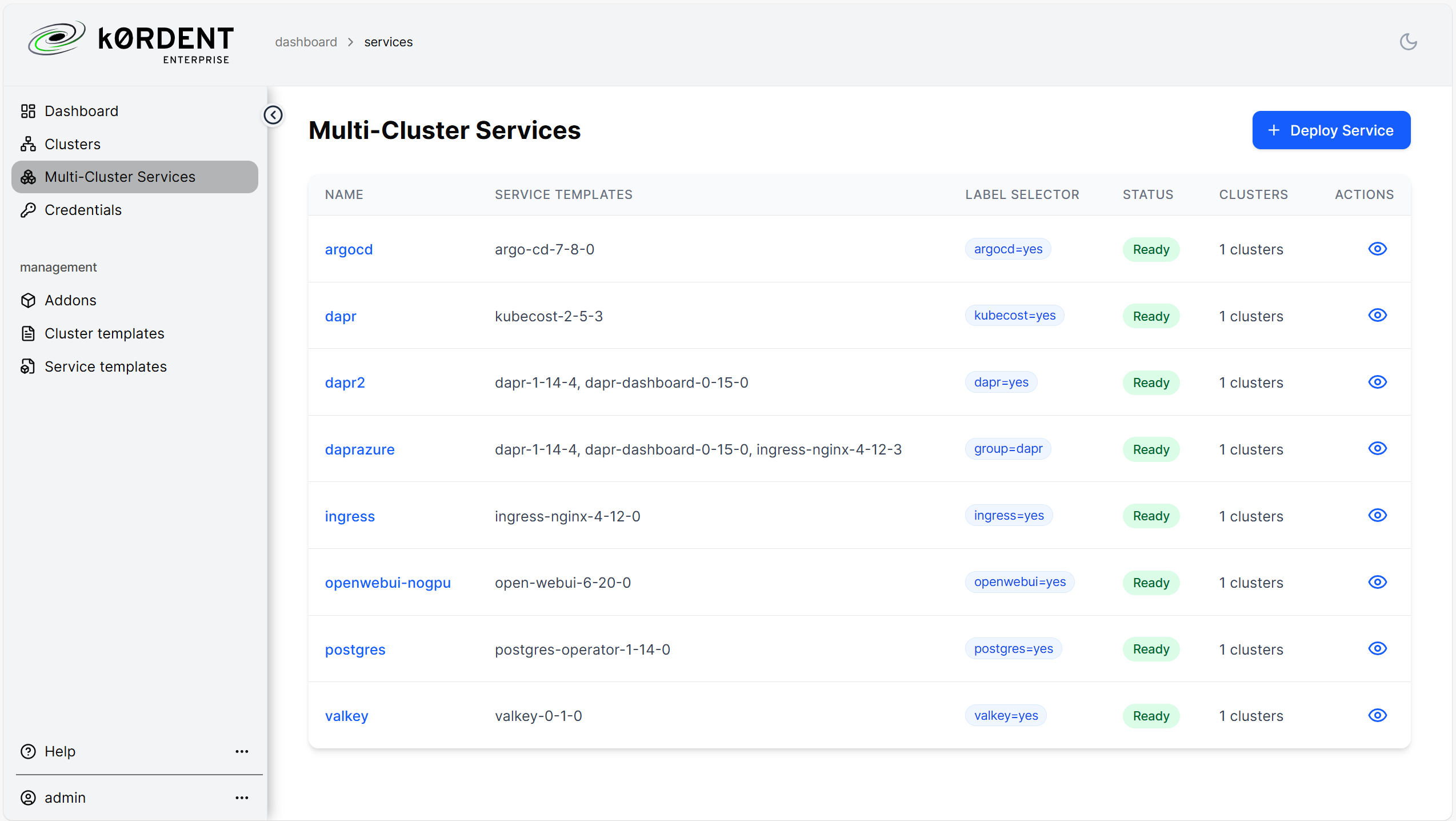Open the daprazure service link
This screenshot has width=1456, height=821.
coord(359,449)
